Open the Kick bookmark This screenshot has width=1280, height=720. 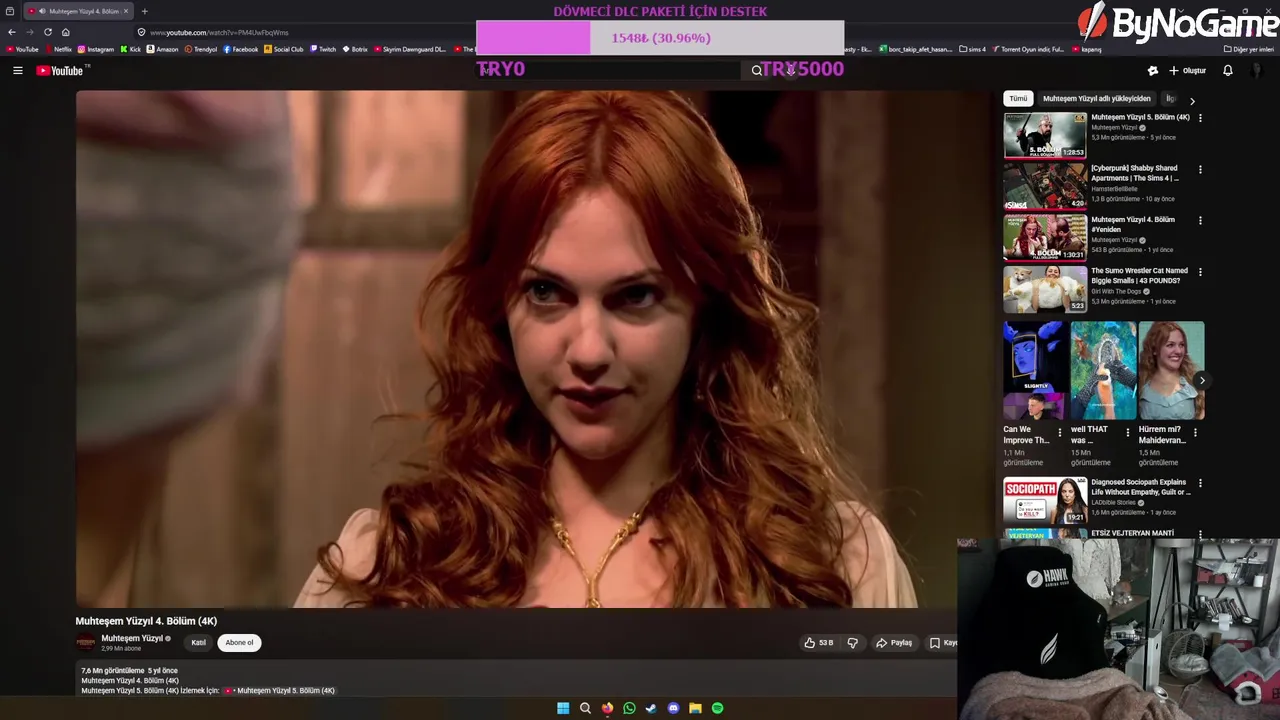coord(131,49)
